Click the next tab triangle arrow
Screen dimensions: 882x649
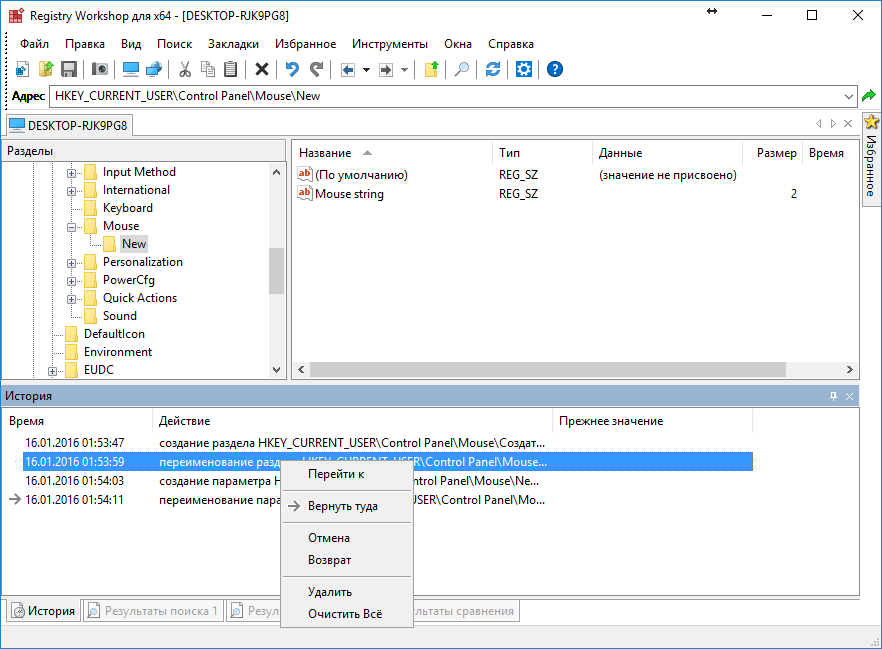coord(833,124)
